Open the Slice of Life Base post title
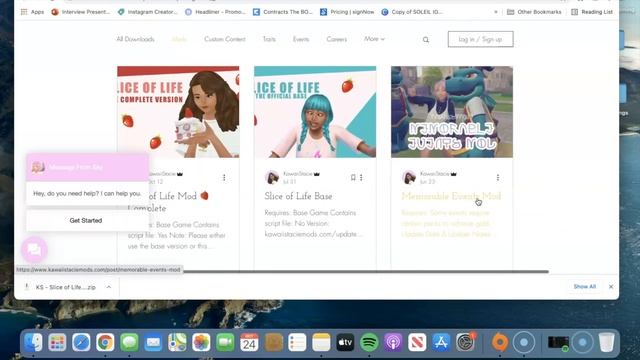The height and width of the screenshot is (360, 640). point(298,196)
